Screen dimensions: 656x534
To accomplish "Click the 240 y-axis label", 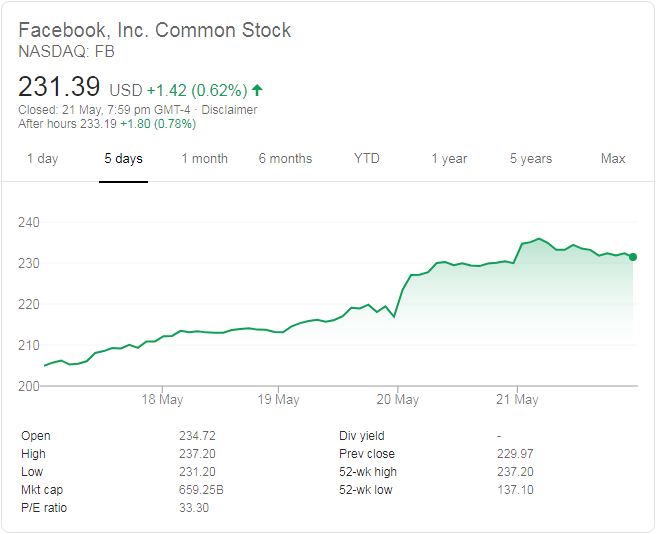I will (x=28, y=222).
